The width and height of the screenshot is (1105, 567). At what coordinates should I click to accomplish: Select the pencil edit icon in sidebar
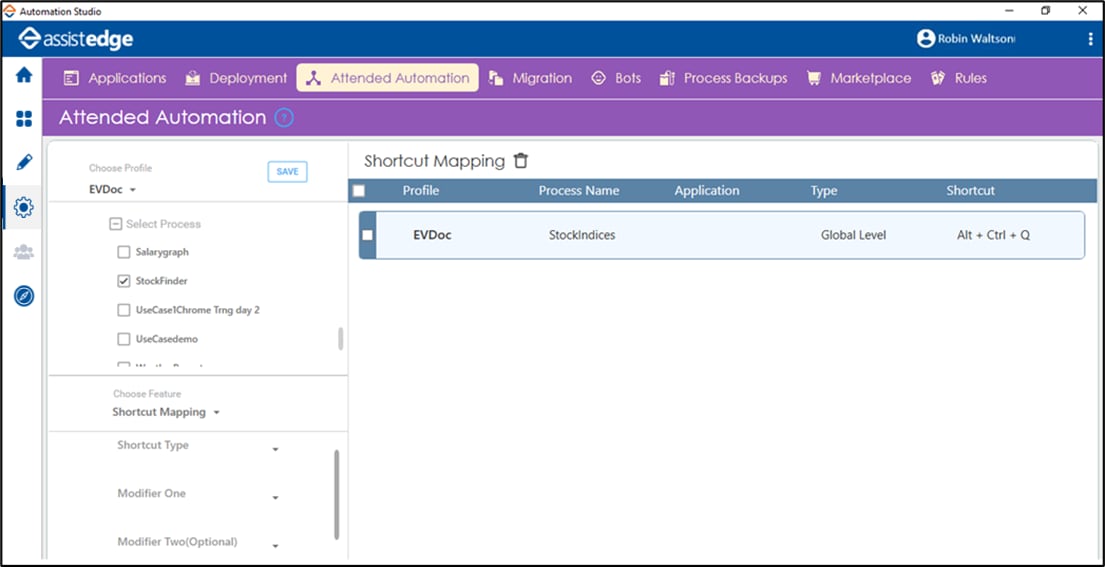pos(23,162)
